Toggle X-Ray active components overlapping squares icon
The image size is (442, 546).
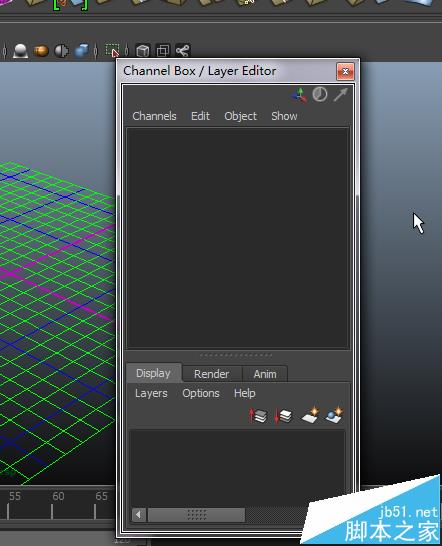(x=163, y=51)
